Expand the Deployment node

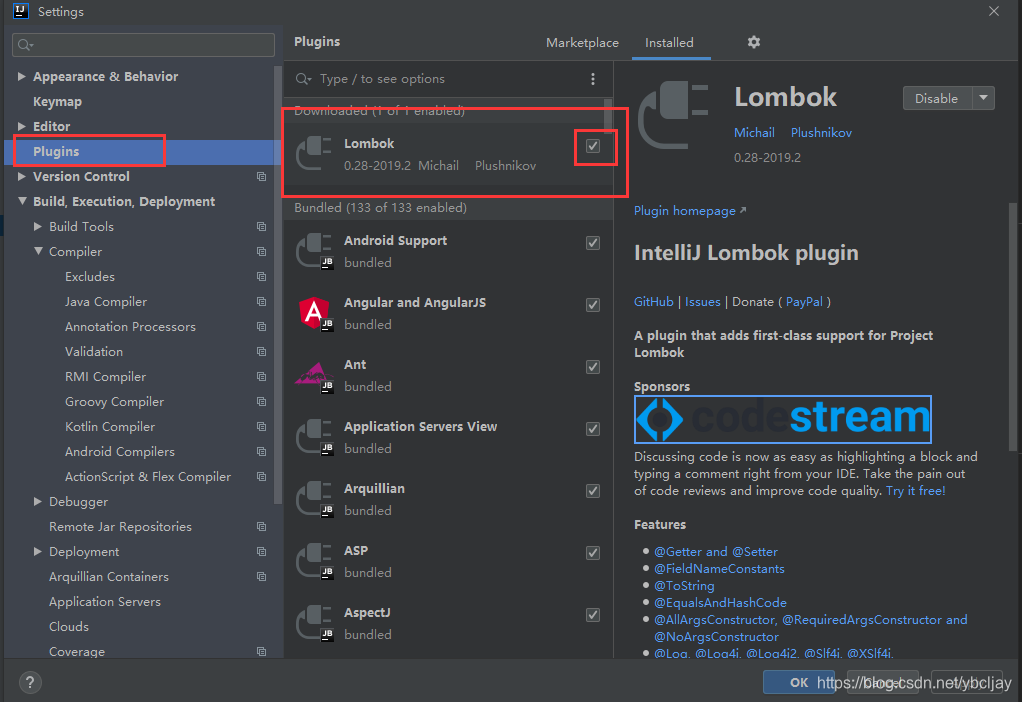(x=38, y=551)
